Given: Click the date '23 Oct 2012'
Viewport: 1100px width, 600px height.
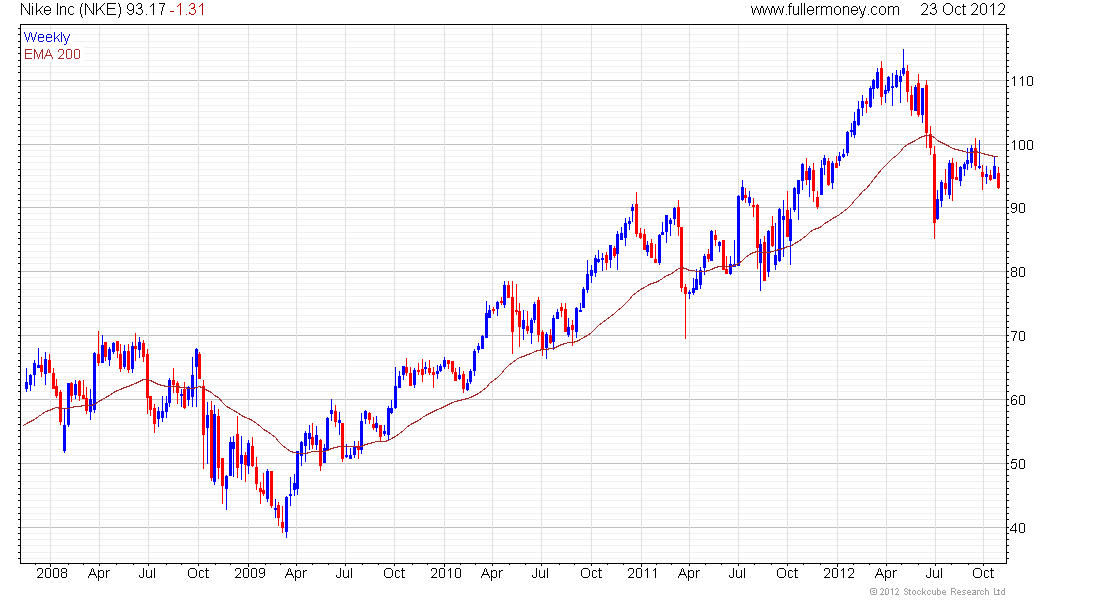Looking at the screenshot, I should click(x=962, y=10).
